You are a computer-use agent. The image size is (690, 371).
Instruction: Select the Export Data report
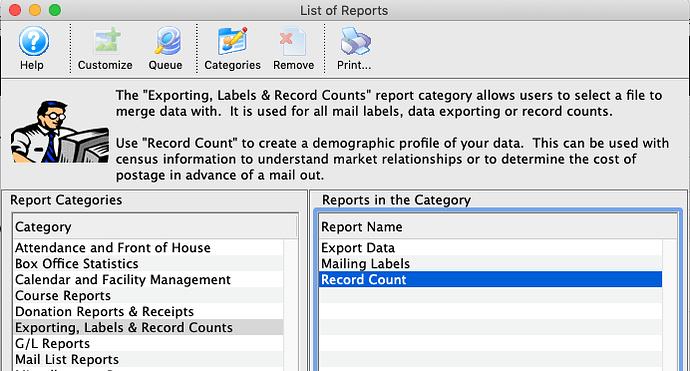pyautogui.click(x=490, y=248)
